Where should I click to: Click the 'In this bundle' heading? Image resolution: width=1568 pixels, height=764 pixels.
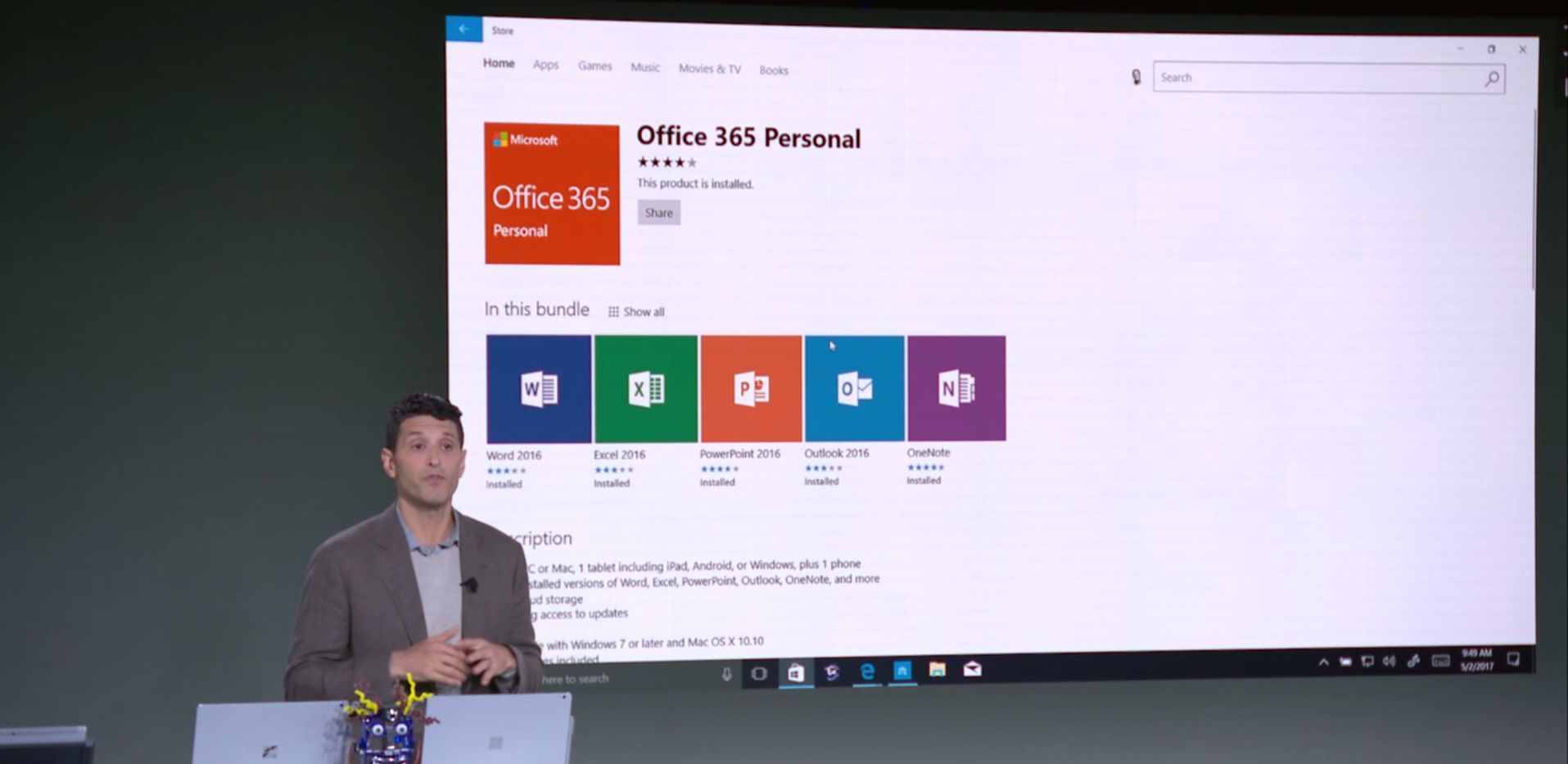pos(536,309)
